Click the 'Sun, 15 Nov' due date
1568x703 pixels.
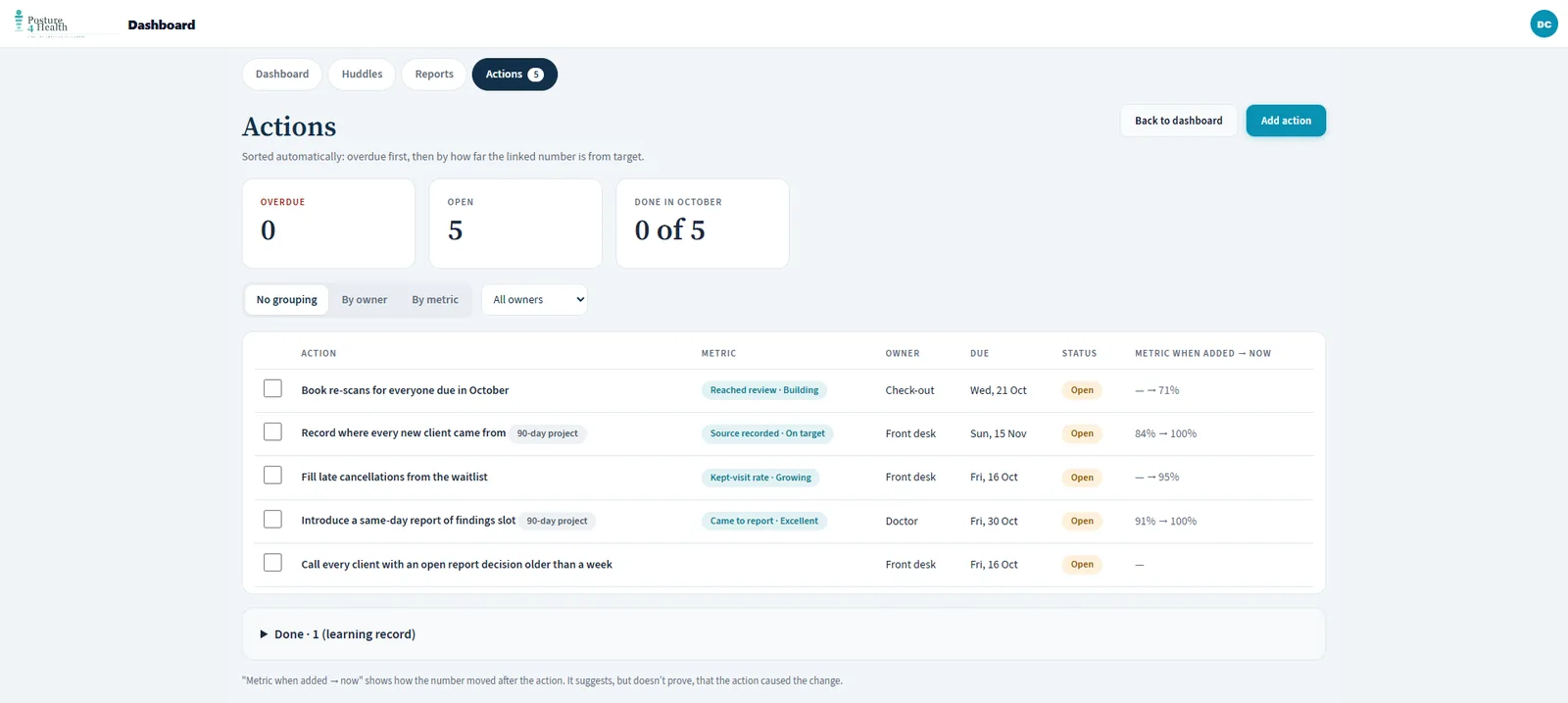[999, 433]
